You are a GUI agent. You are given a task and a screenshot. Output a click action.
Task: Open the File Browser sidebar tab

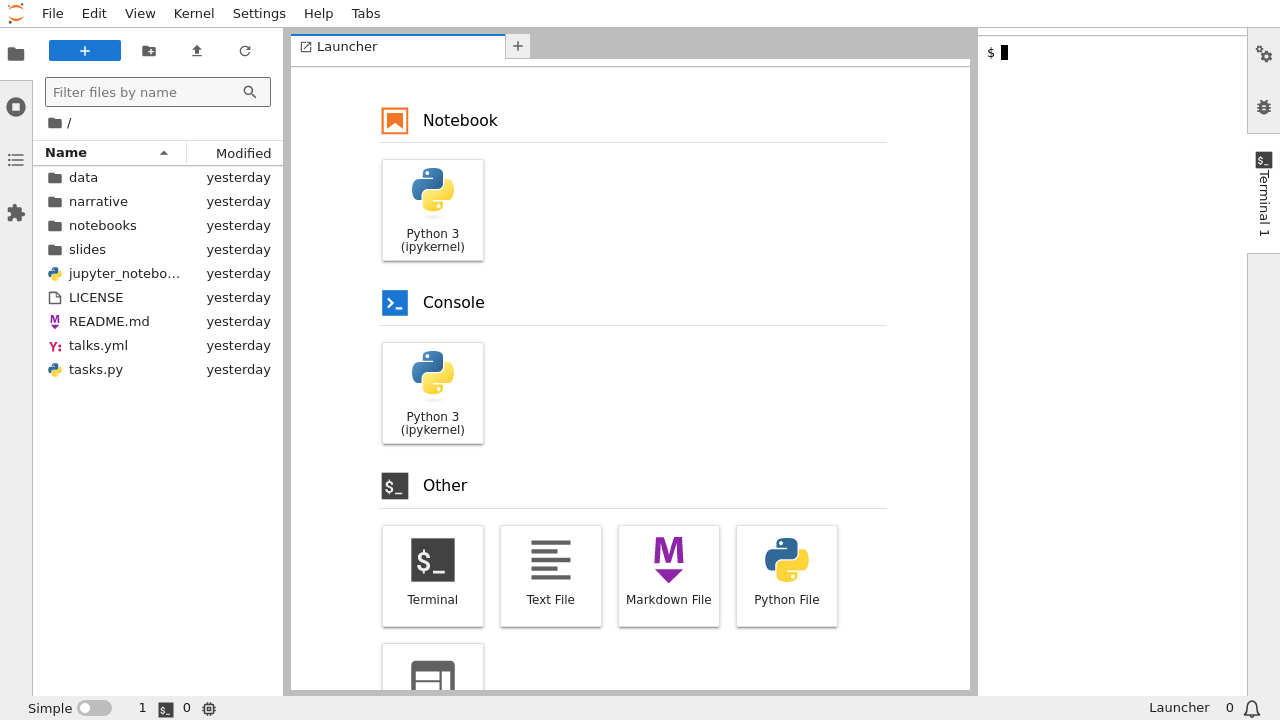(16, 54)
